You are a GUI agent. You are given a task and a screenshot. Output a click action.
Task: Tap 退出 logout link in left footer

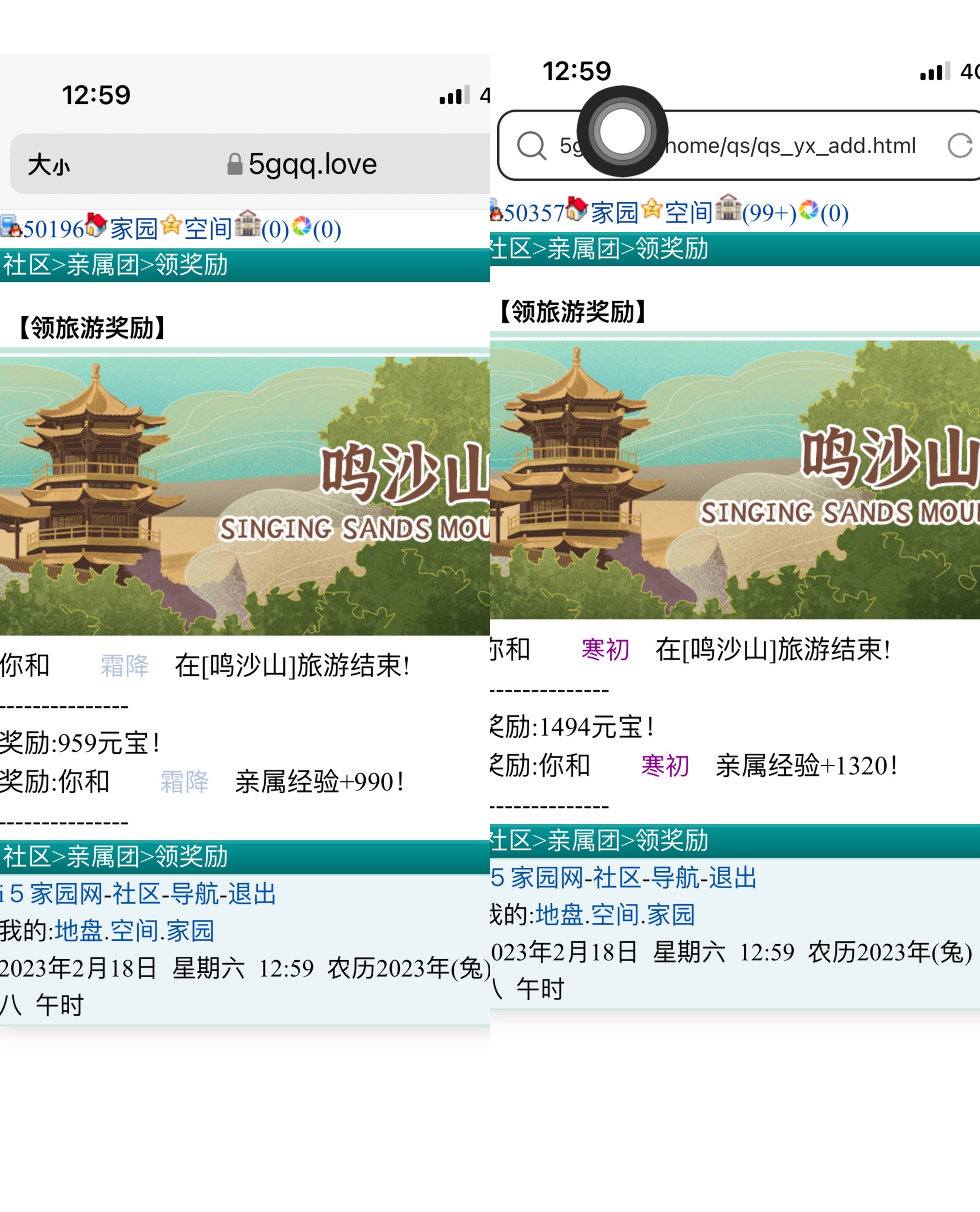[x=252, y=894]
